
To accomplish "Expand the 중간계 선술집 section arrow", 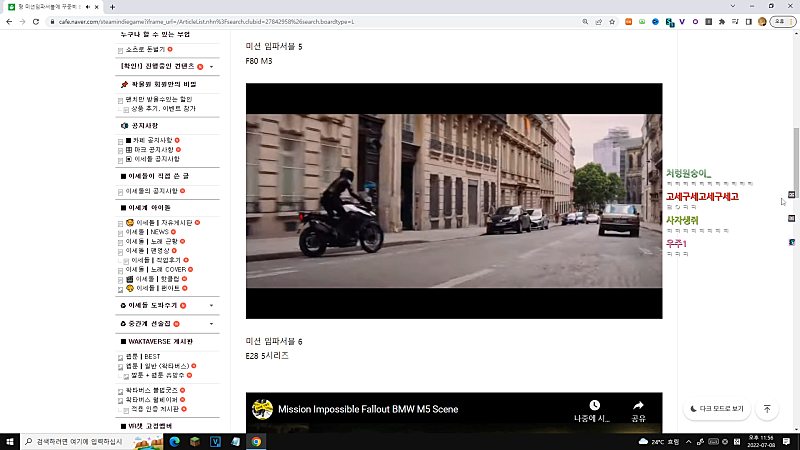I will pyautogui.click(x=211, y=324).
